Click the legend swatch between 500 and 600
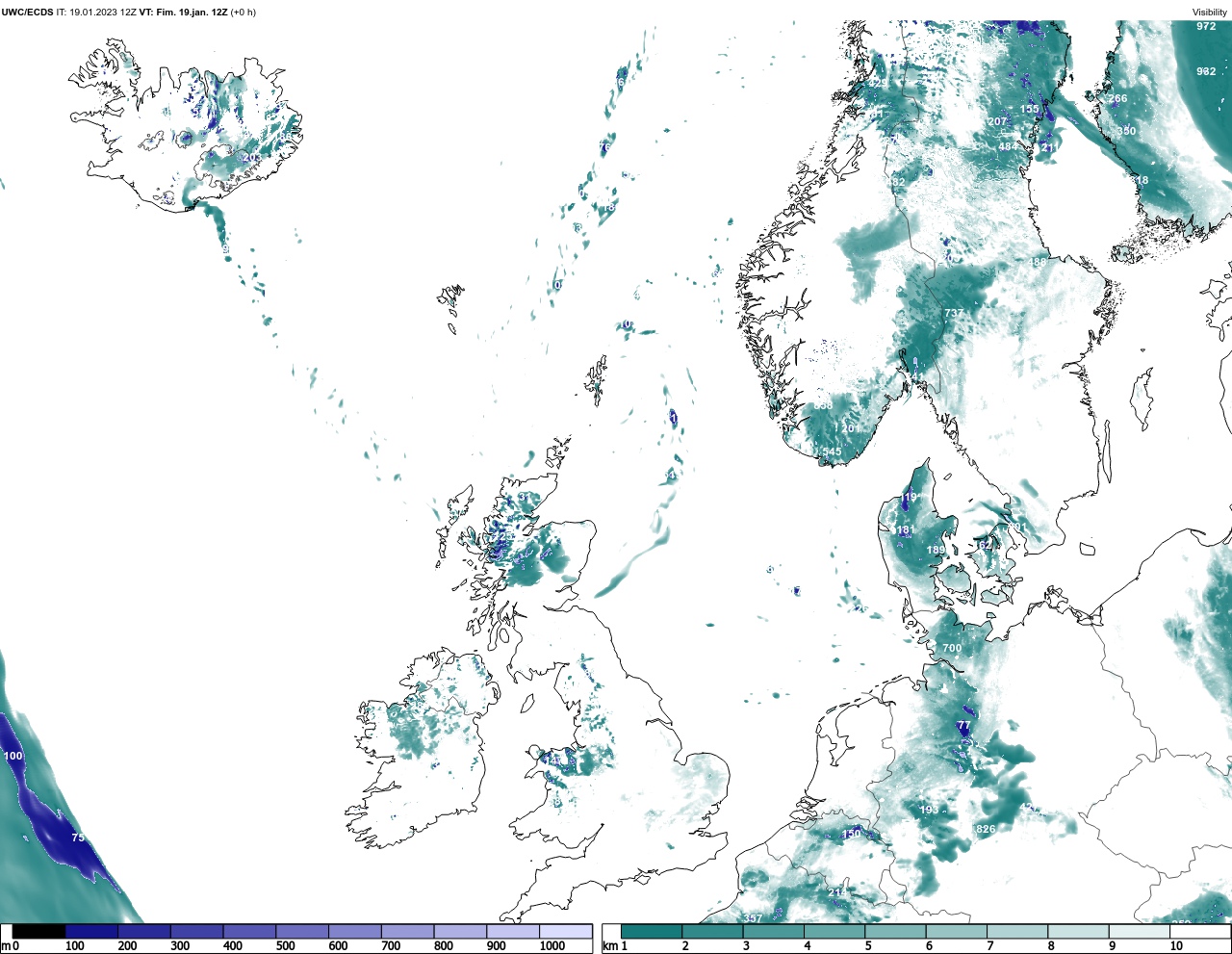The width and height of the screenshot is (1232, 954). coord(301,931)
